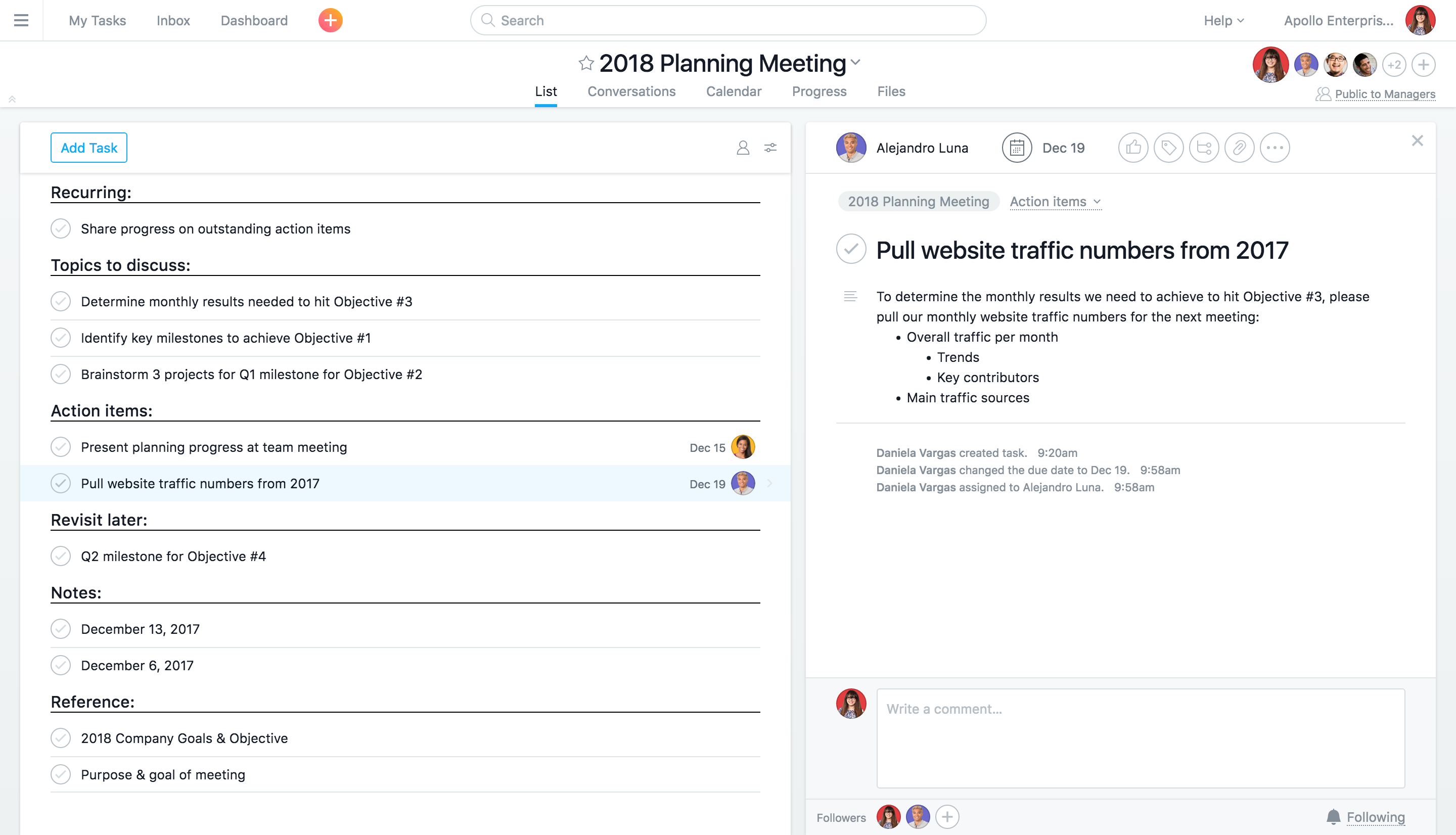
Task: Toggle completion checkbox for 'Pull website traffic numbers from 2017'
Action: click(61, 484)
